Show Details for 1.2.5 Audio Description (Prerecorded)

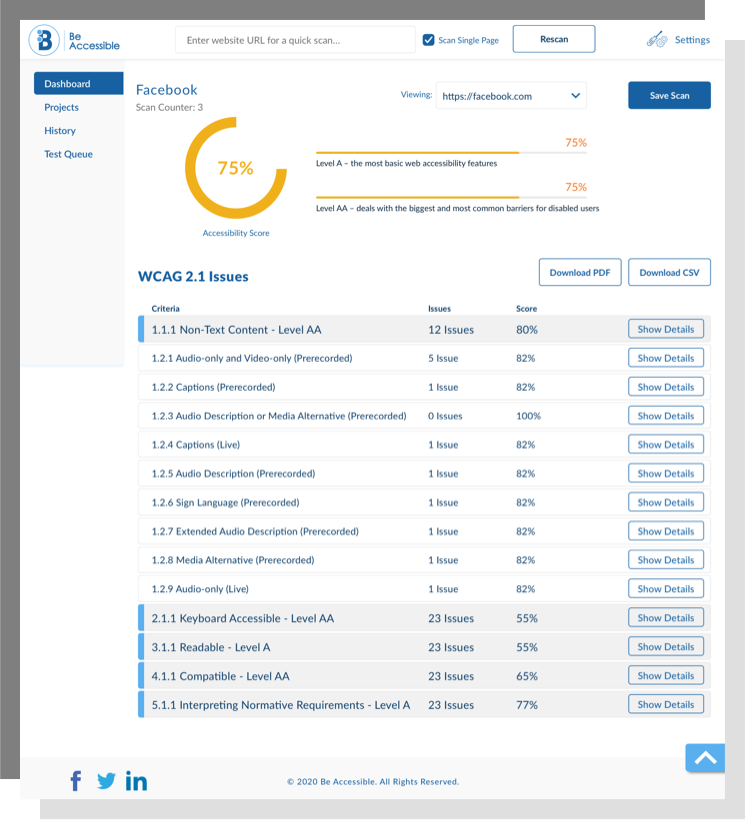point(666,473)
